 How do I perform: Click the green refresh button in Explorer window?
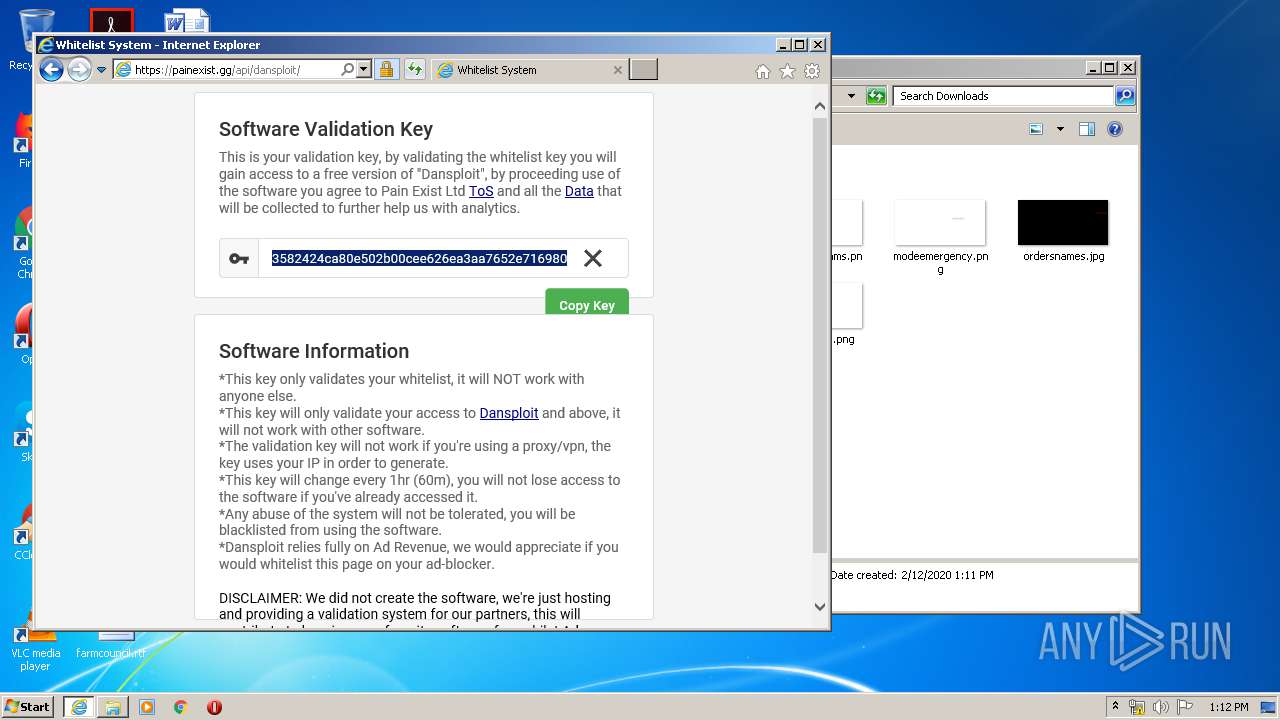coord(876,96)
